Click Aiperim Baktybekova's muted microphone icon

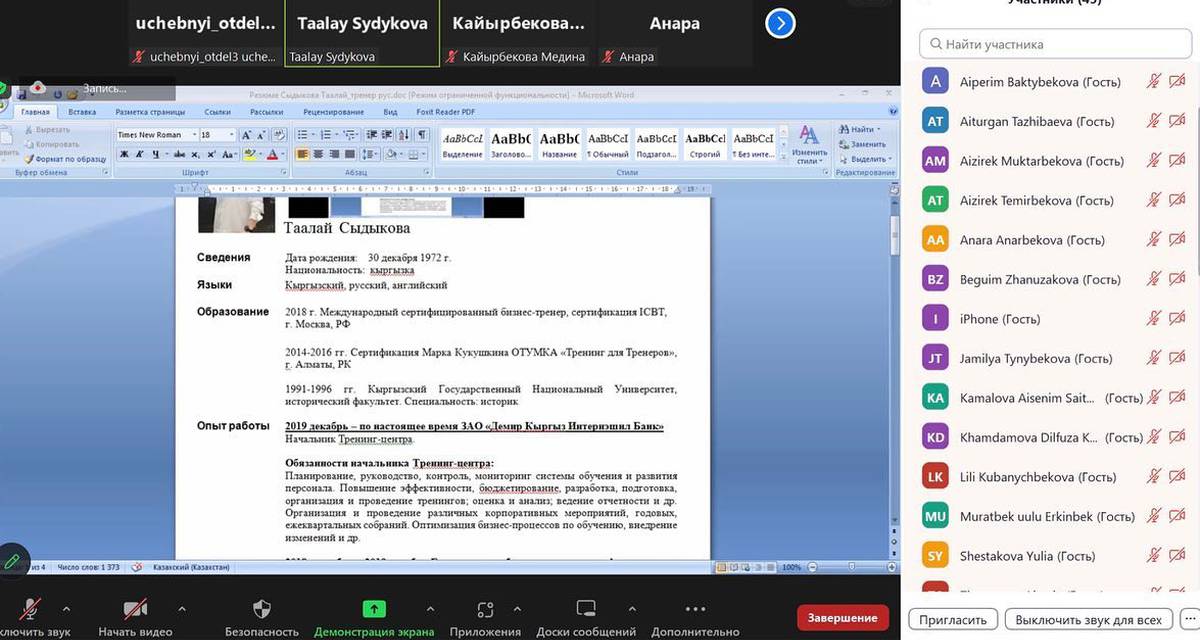click(x=1154, y=82)
